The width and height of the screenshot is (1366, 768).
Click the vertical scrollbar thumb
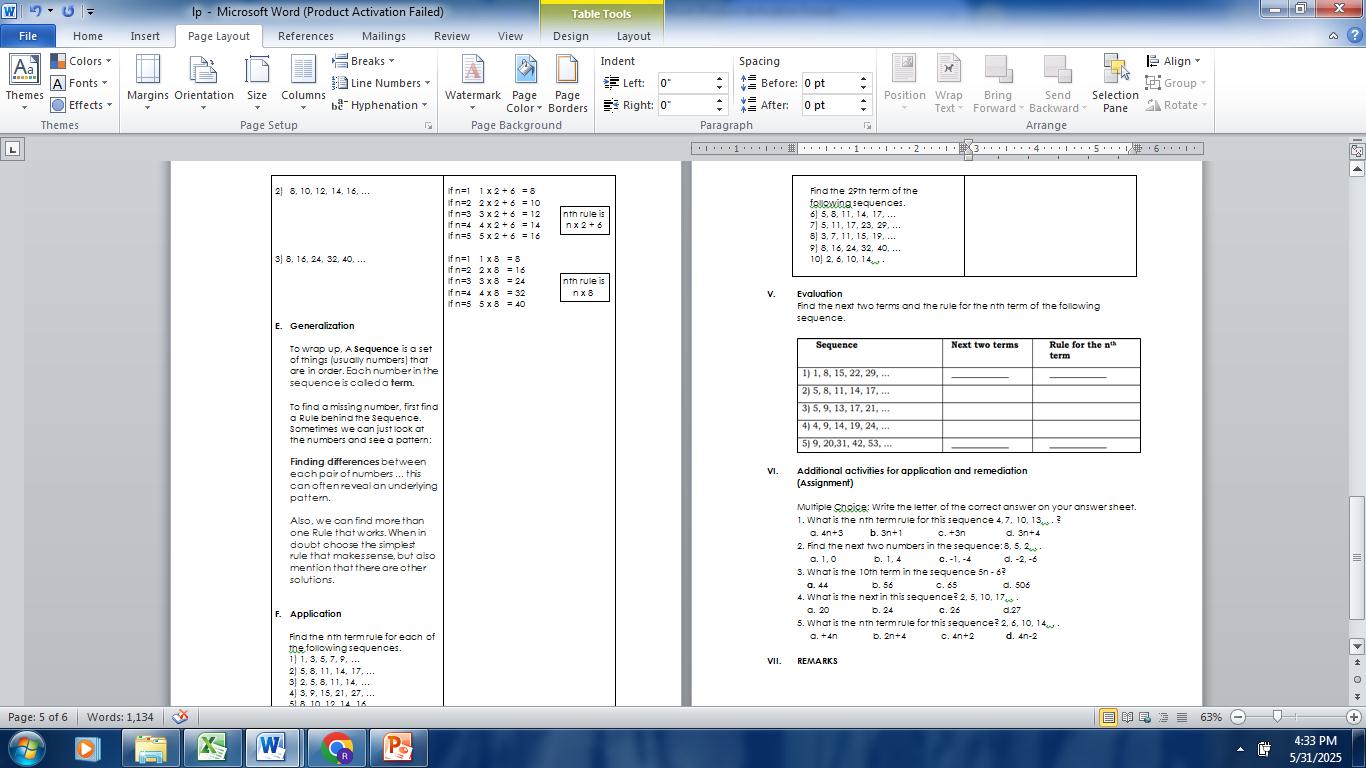click(x=1357, y=558)
